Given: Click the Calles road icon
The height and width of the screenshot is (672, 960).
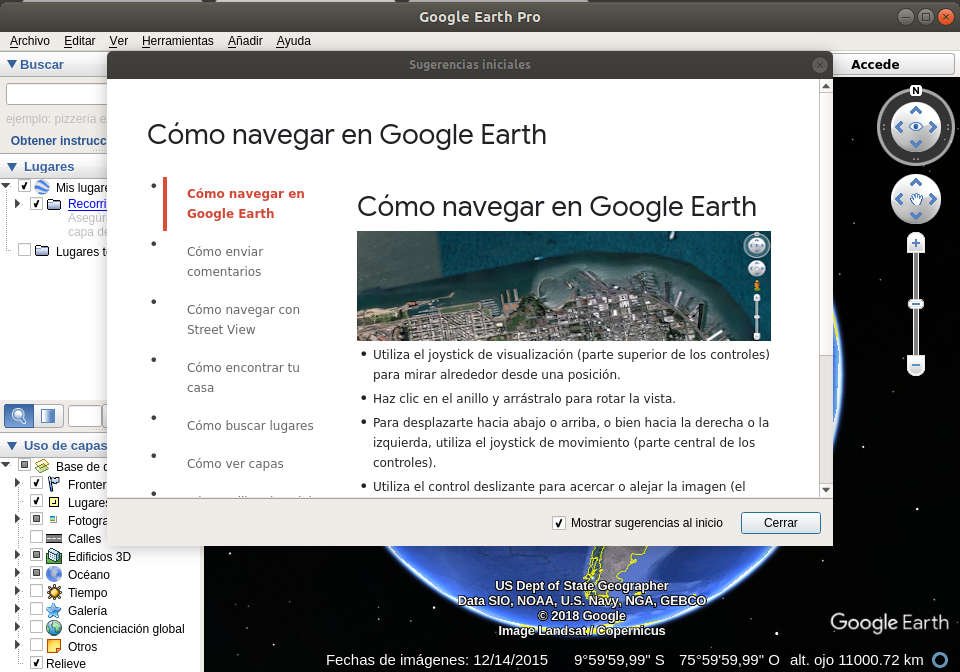Looking at the screenshot, I should click(54, 539).
